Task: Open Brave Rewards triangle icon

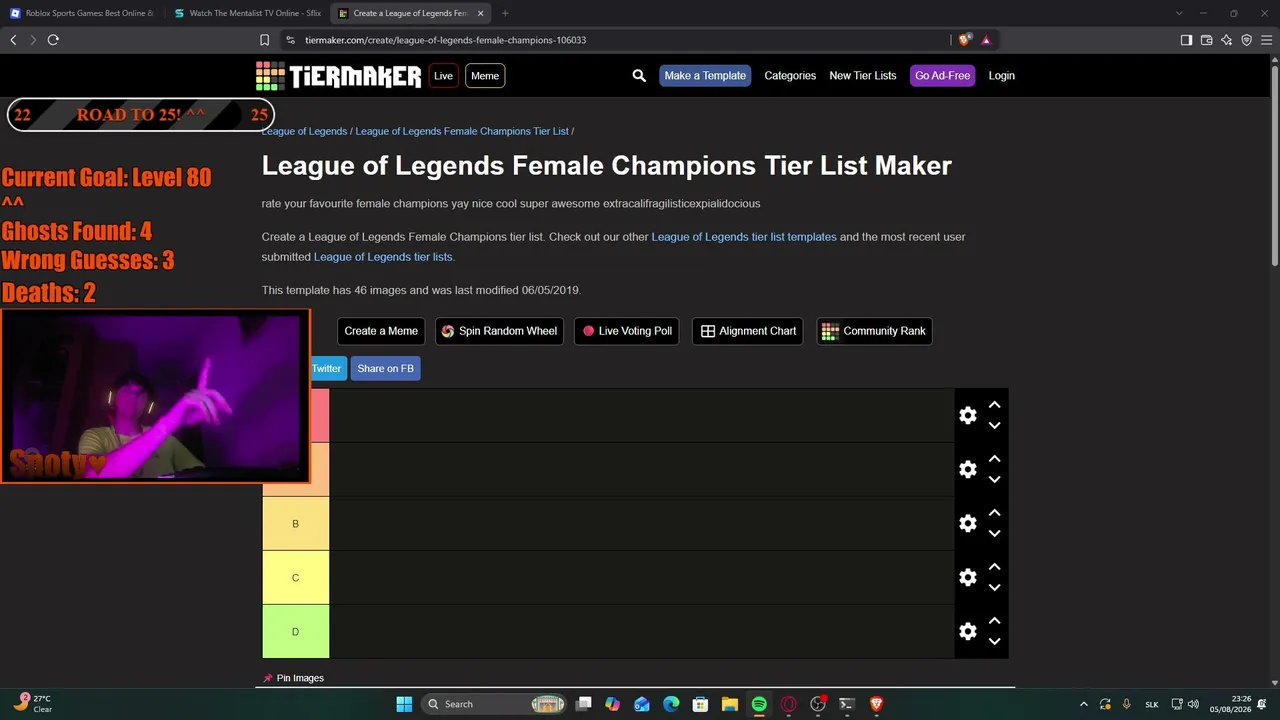Action: tap(986, 40)
